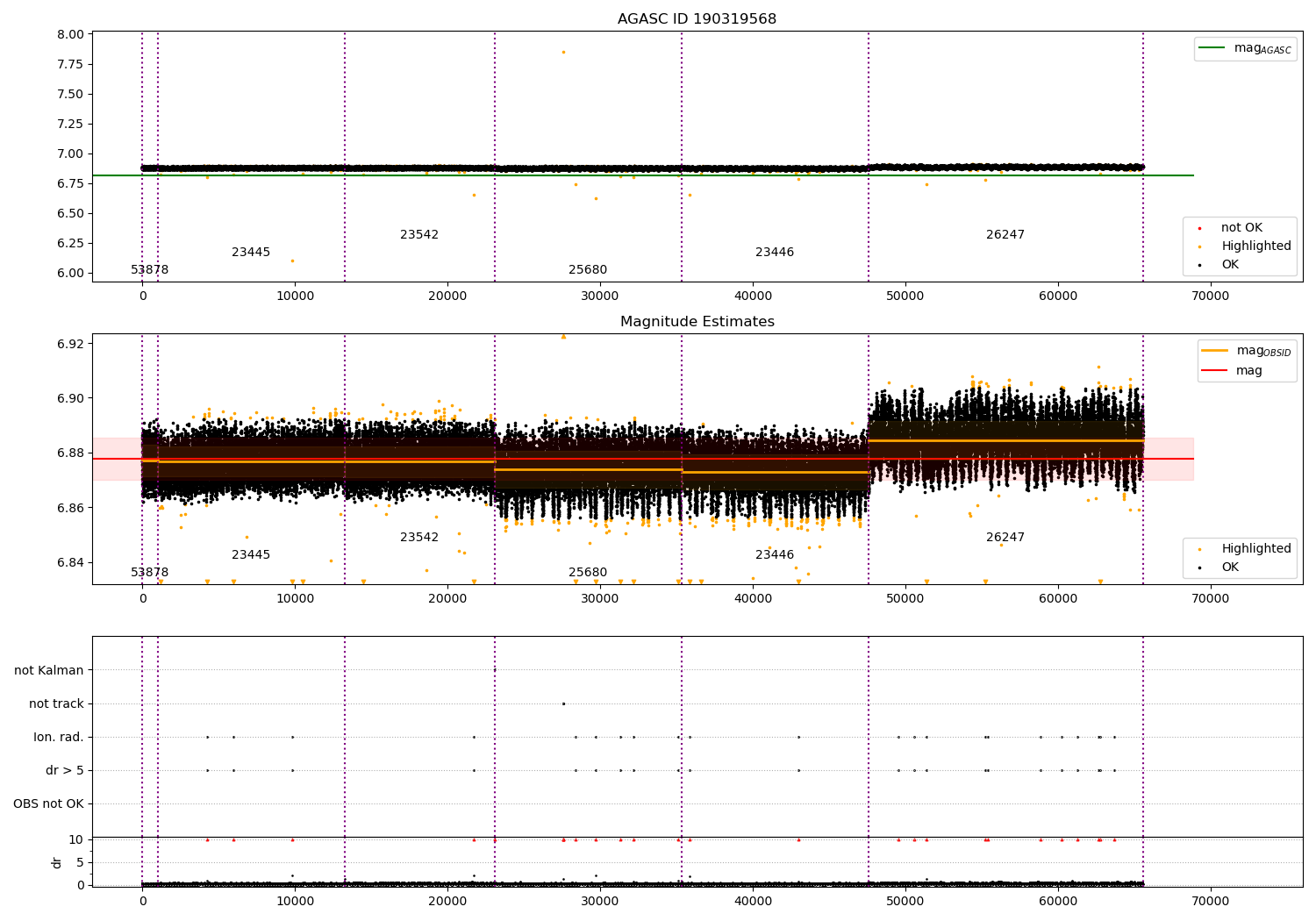Viewport: 1316px width, 921px height.
Task: Click the 6.88 y-axis tick label
Action: [x=70, y=453]
